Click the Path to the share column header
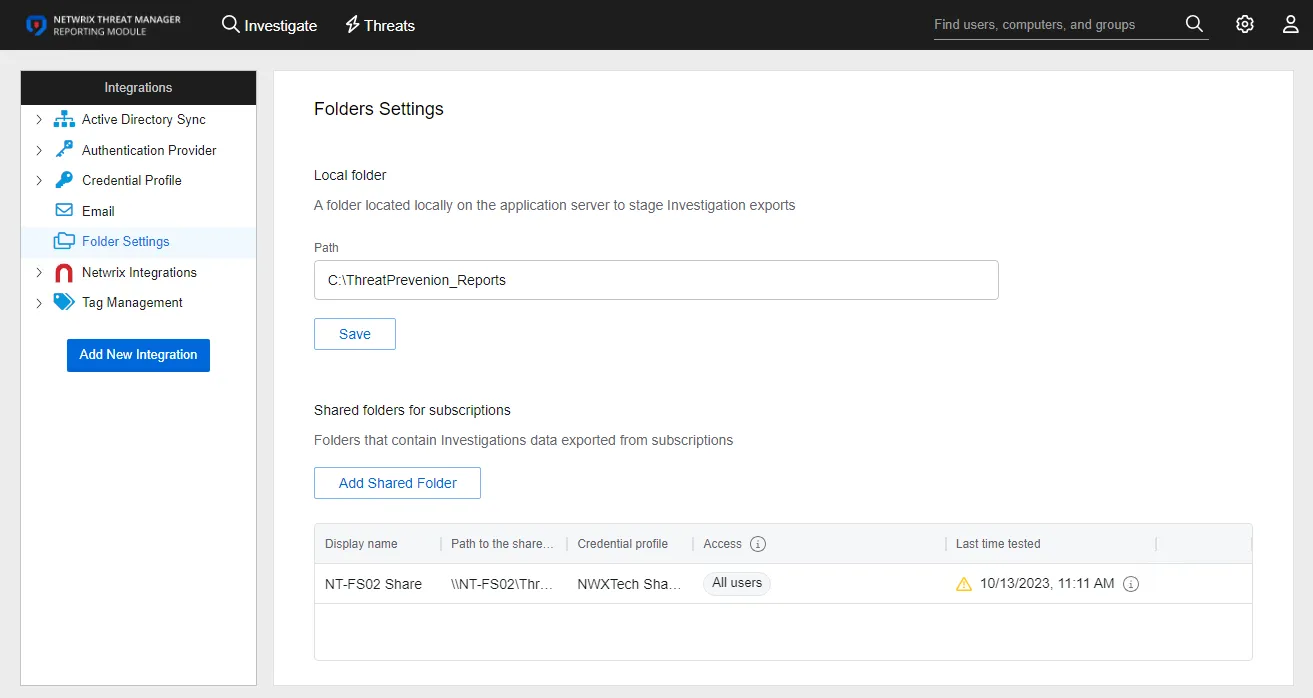1313x698 pixels. click(x=502, y=544)
